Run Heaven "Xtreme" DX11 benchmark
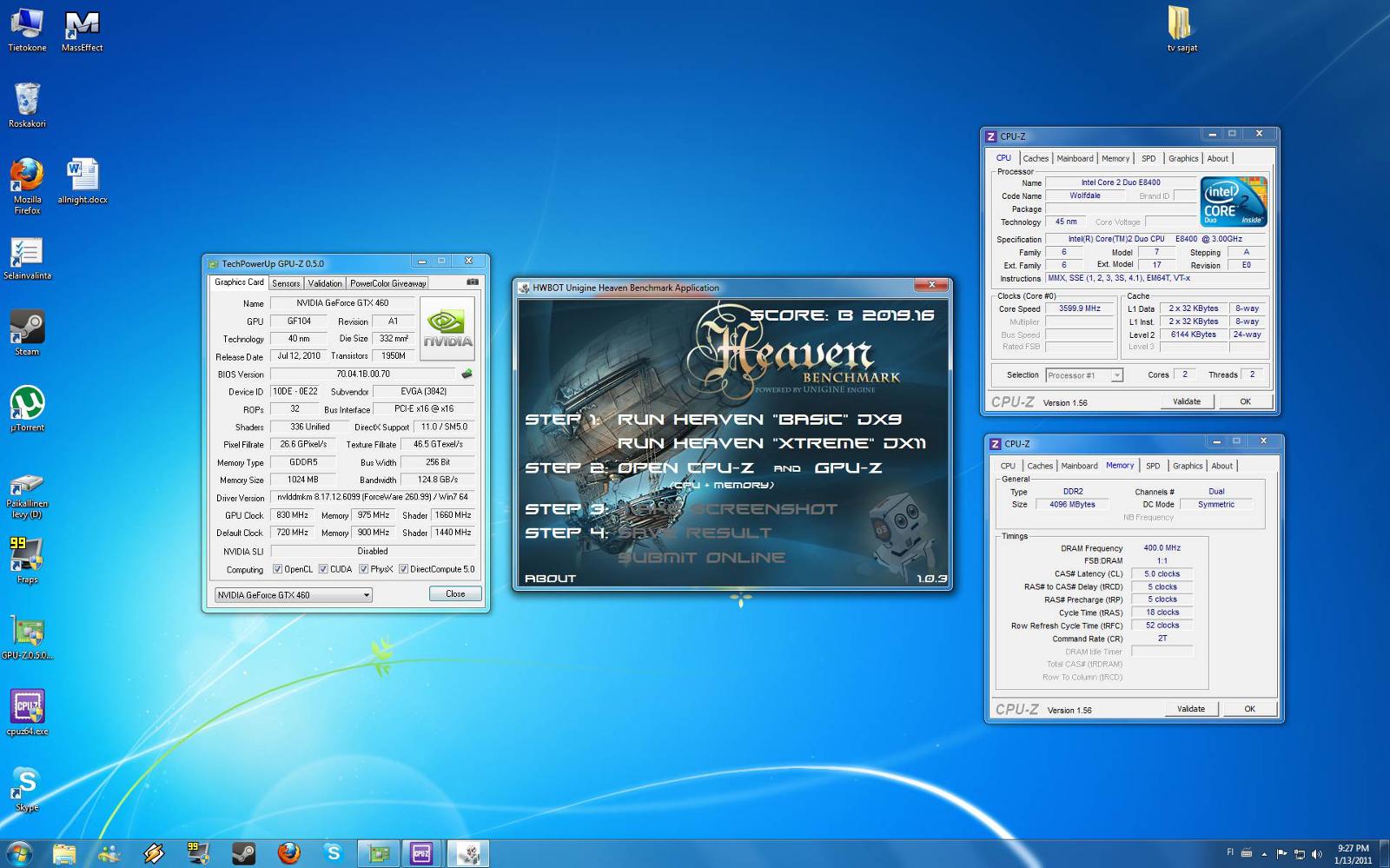Screen dimensions: 1390x868 pos(771,443)
